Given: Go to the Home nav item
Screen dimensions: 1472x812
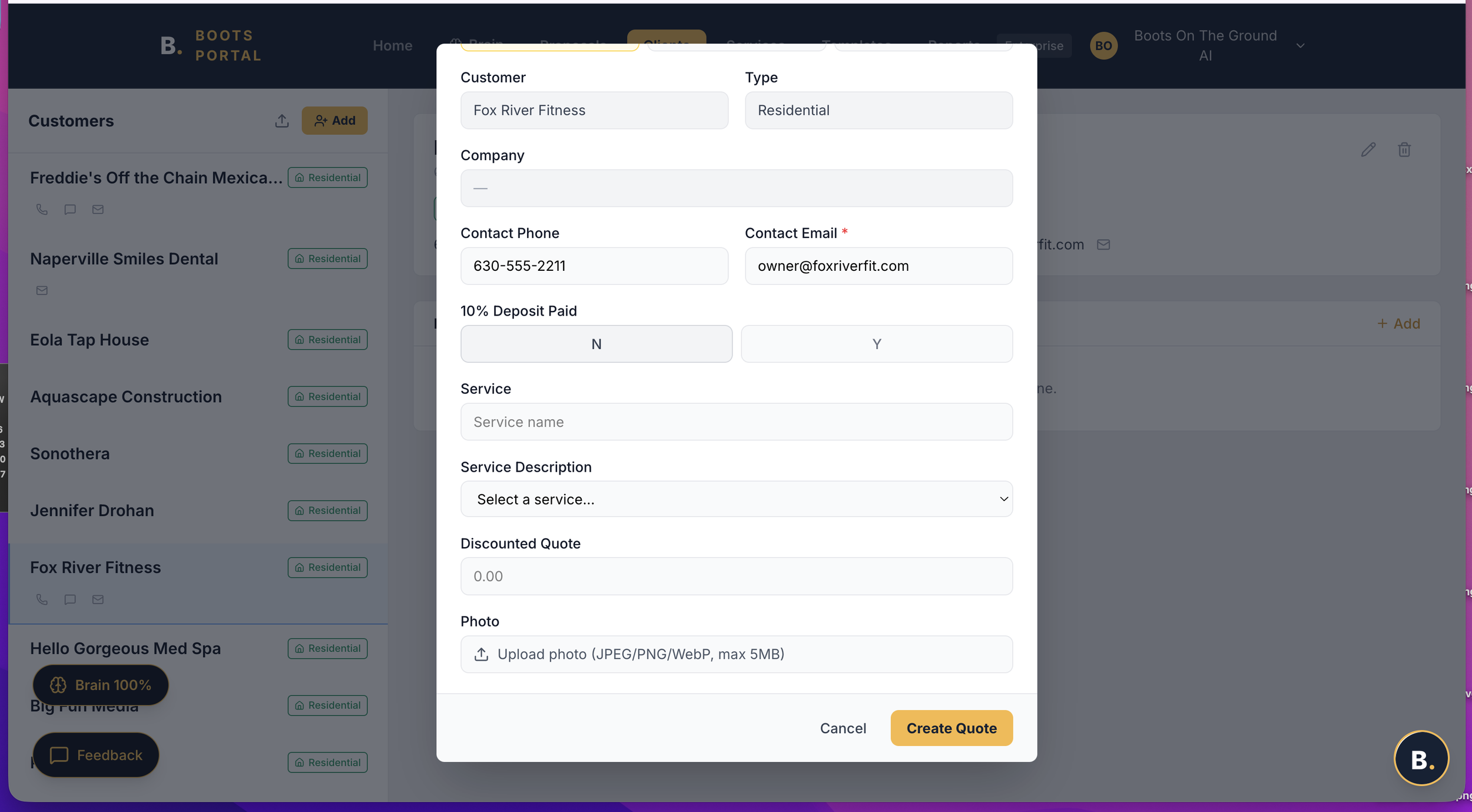Looking at the screenshot, I should point(392,45).
